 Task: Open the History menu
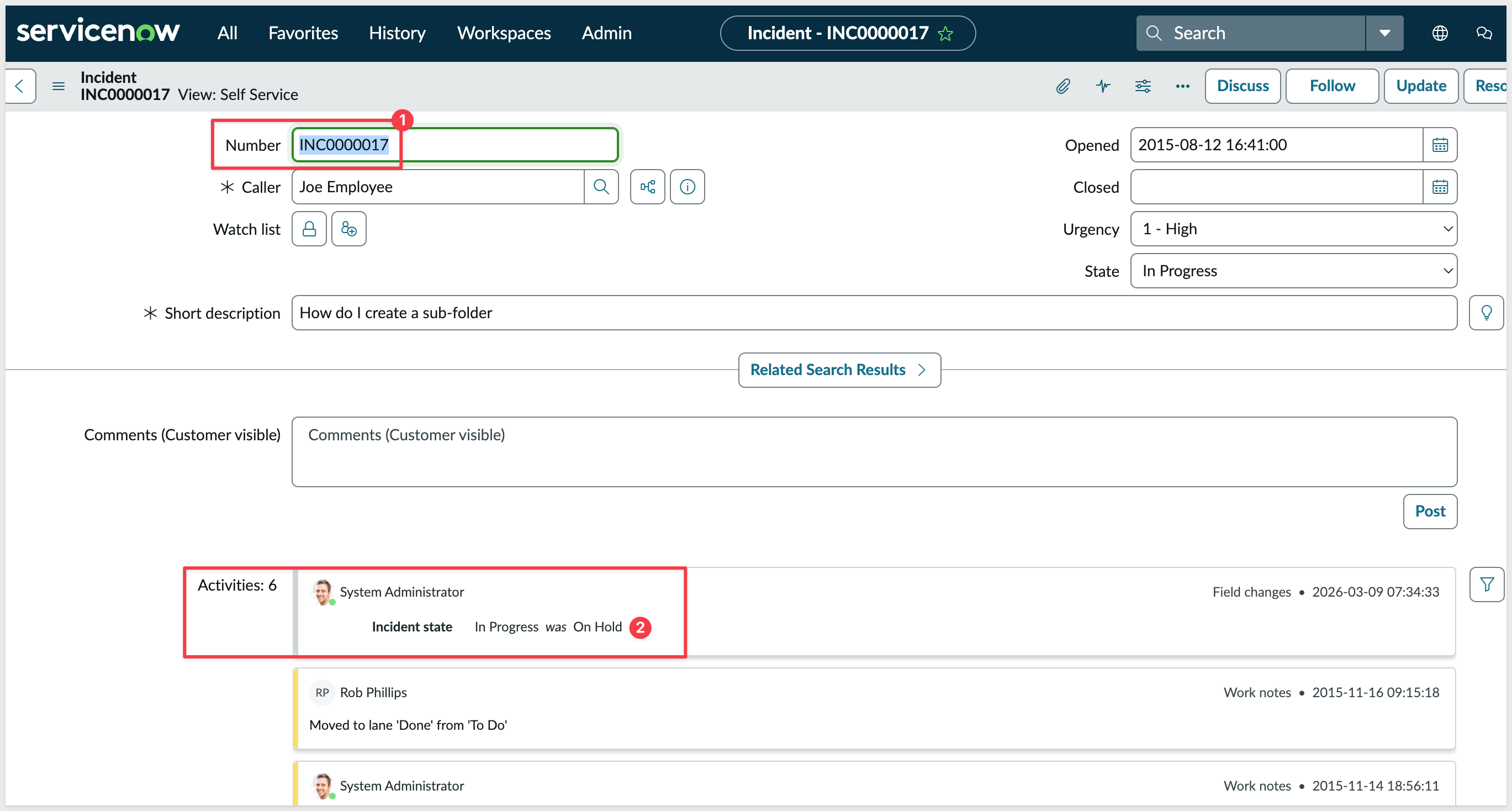pyautogui.click(x=397, y=33)
